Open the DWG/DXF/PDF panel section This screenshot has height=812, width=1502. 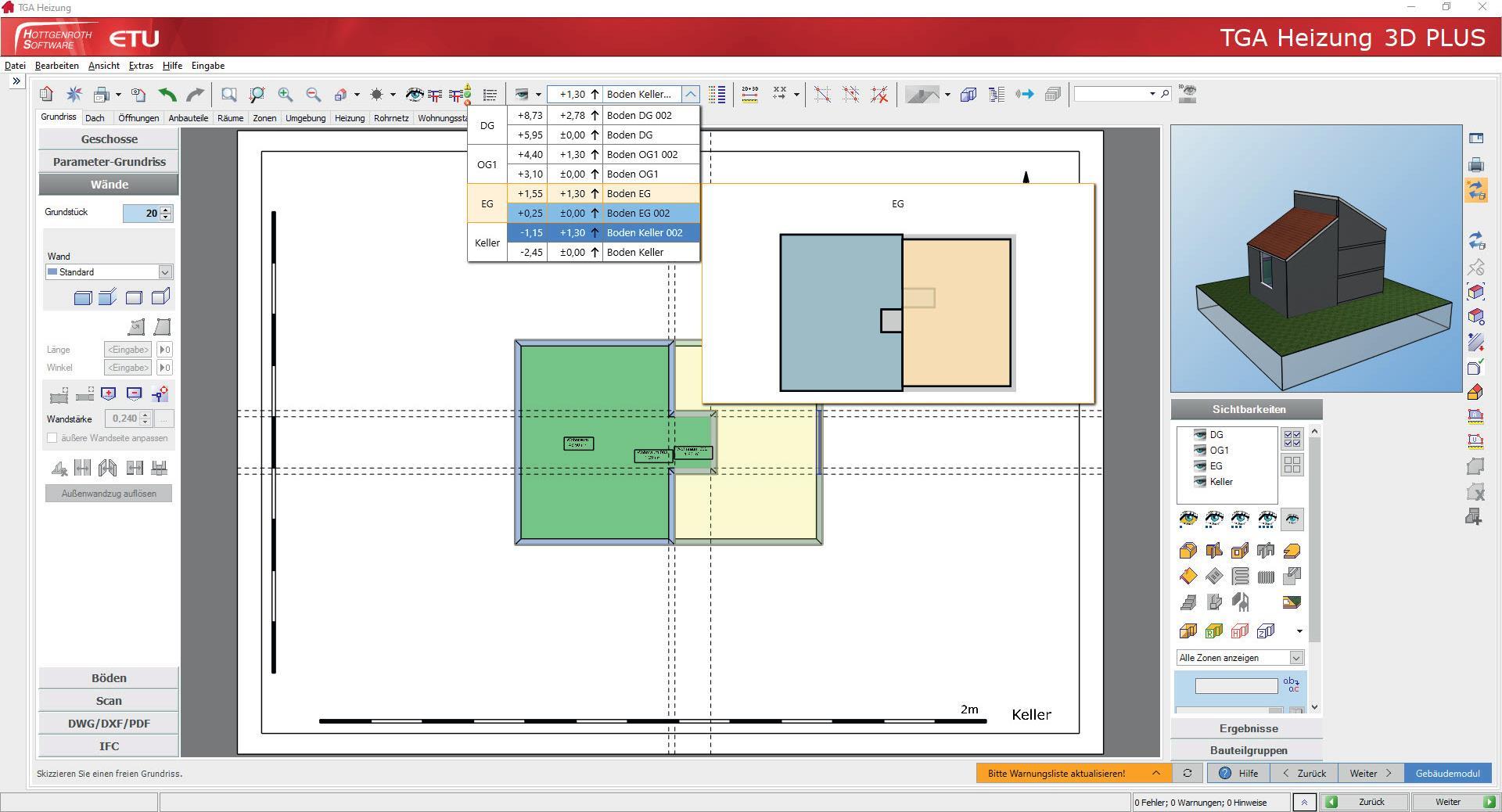point(109,724)
